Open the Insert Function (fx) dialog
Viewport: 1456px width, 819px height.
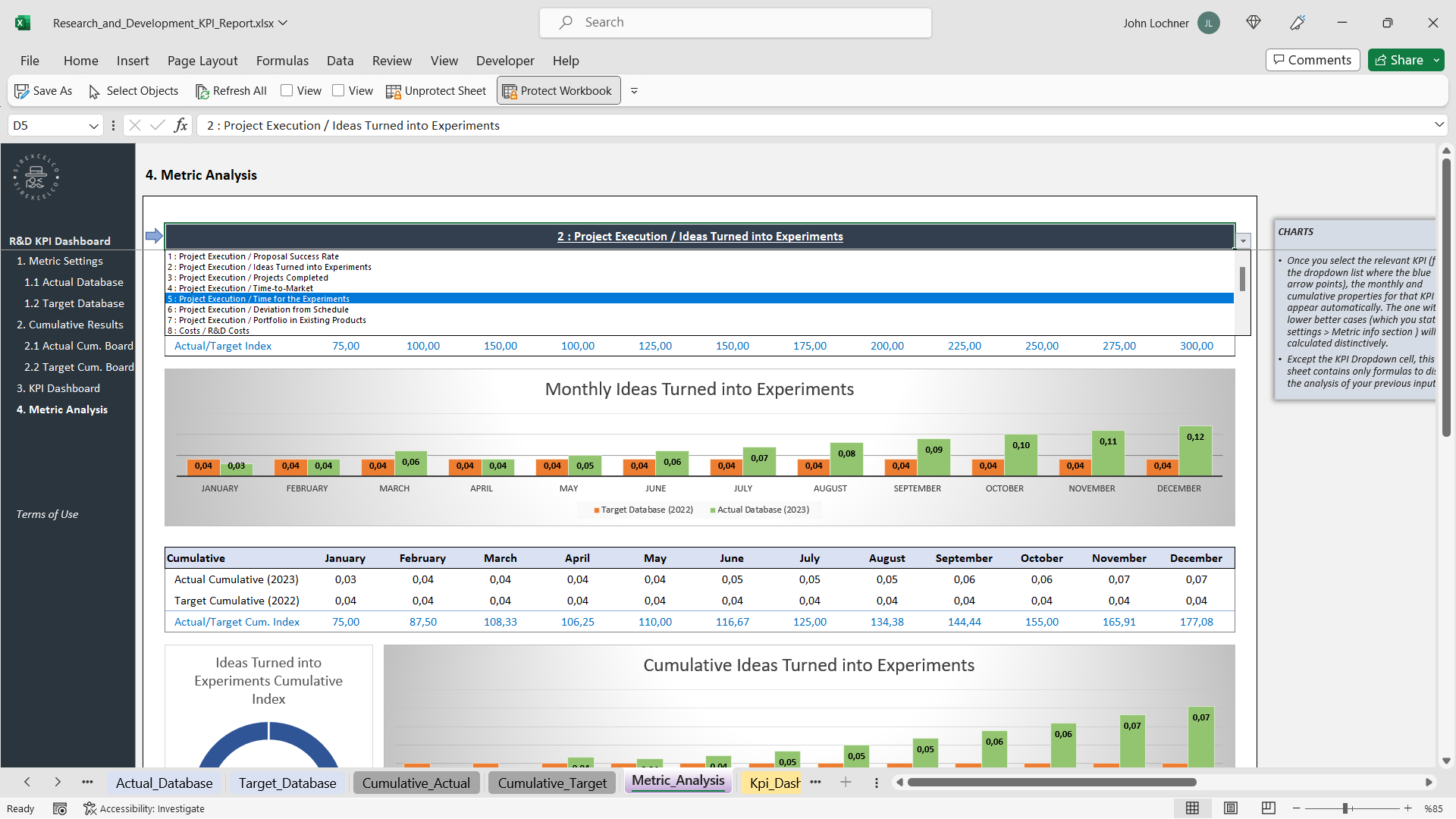tap(180, 125)
